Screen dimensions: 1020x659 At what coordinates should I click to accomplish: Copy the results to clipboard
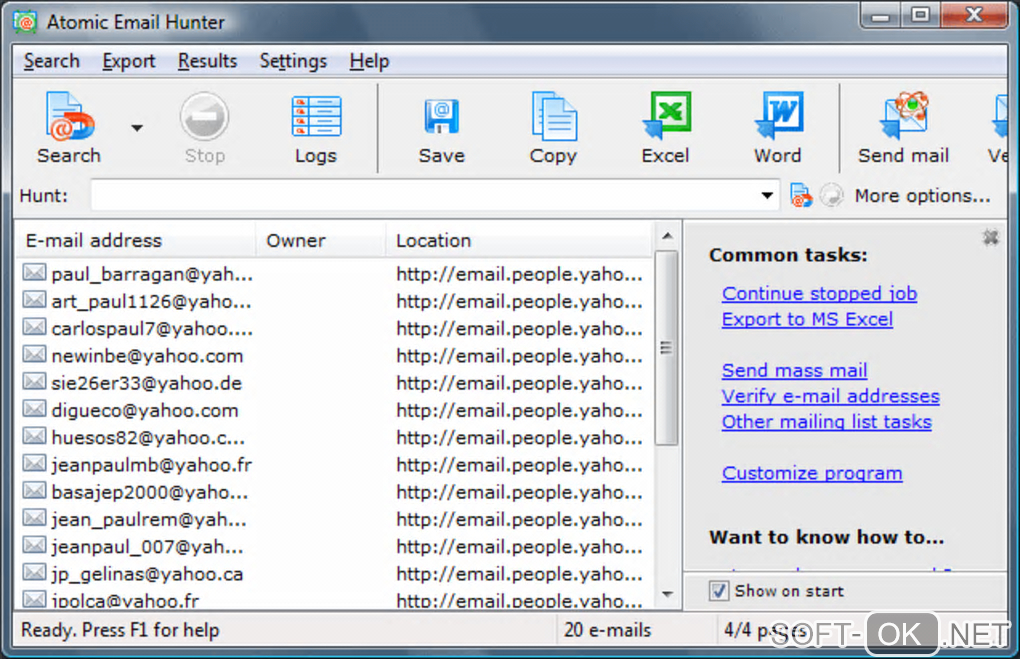[x=553, y=128]
